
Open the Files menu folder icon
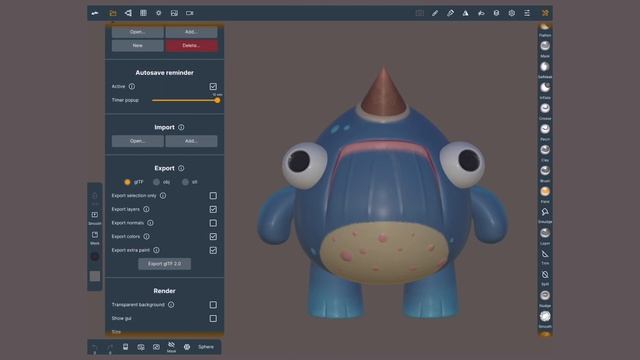coord(113,13)
